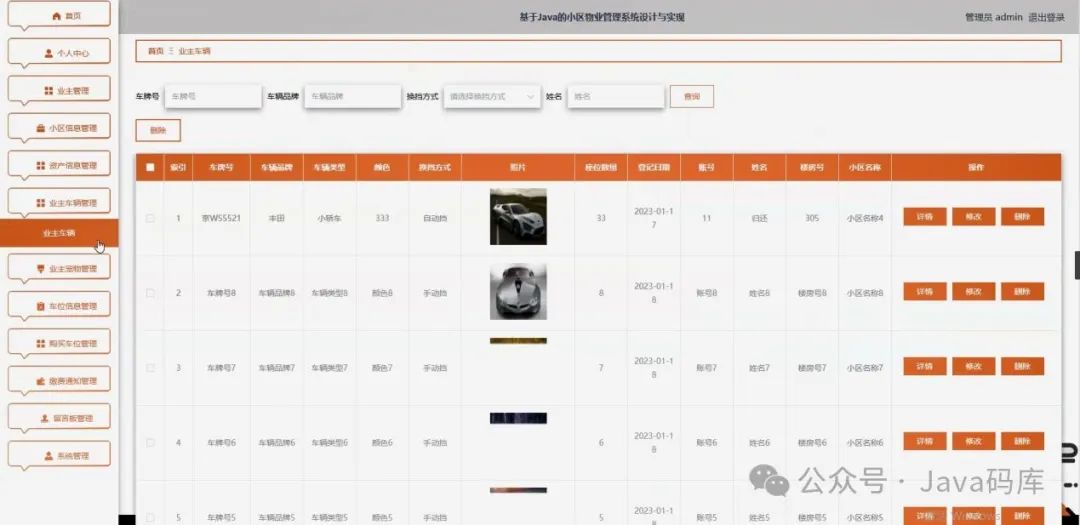Click cell 楼房号8
The width and height of the screenshot is (1080, 525).
(x=812, y=293)
